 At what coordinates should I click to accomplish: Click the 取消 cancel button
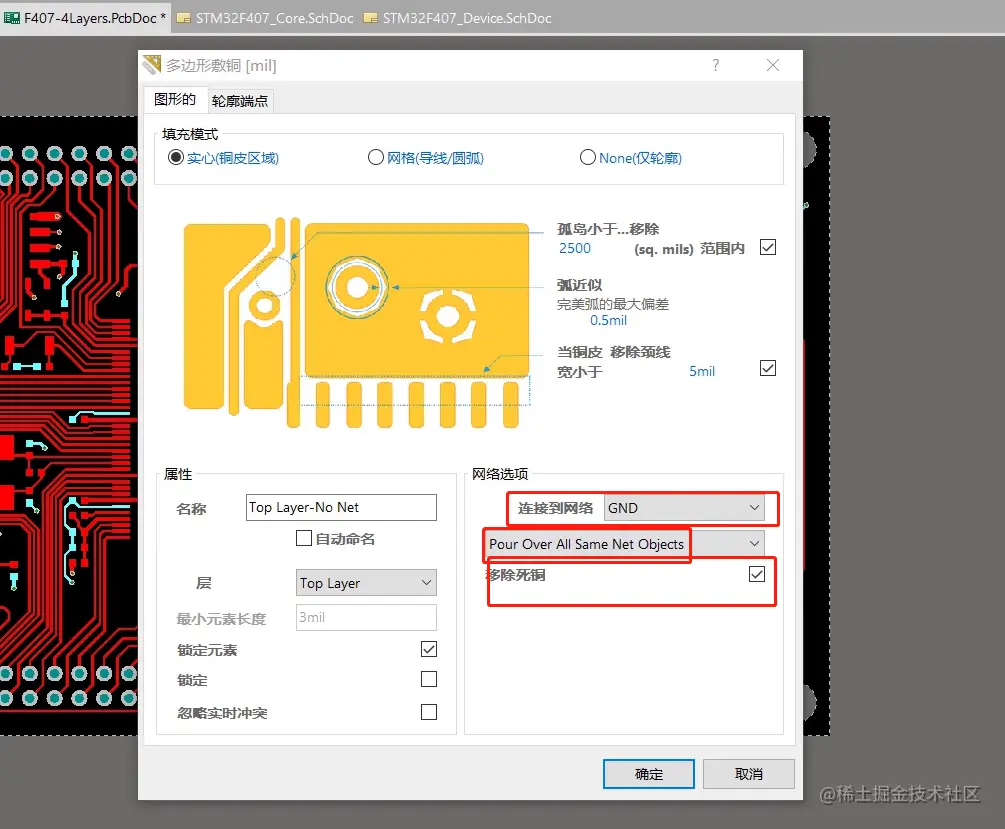tap(749, 774)
